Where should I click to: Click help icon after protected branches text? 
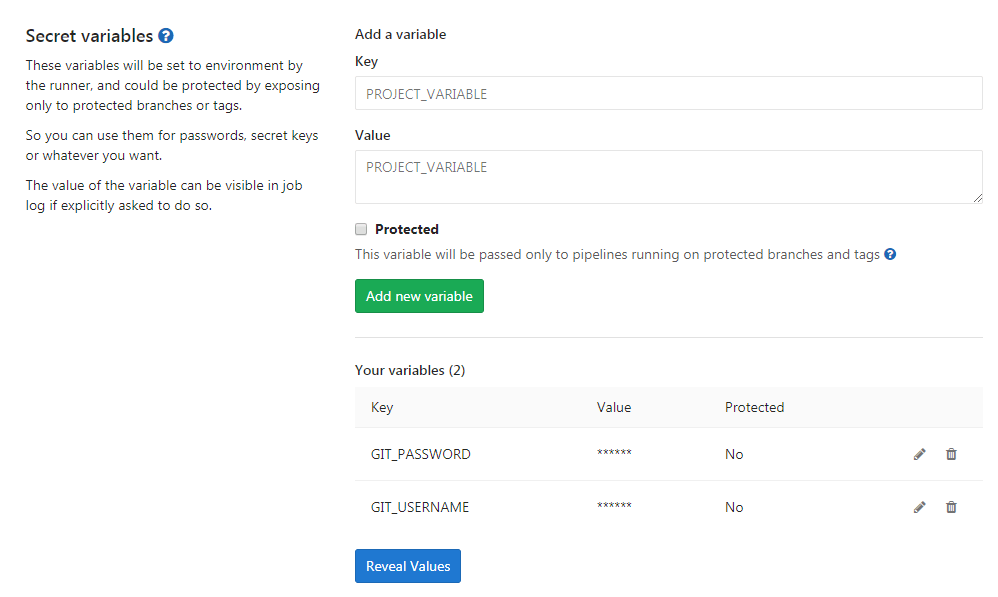[x=890, y=254]
